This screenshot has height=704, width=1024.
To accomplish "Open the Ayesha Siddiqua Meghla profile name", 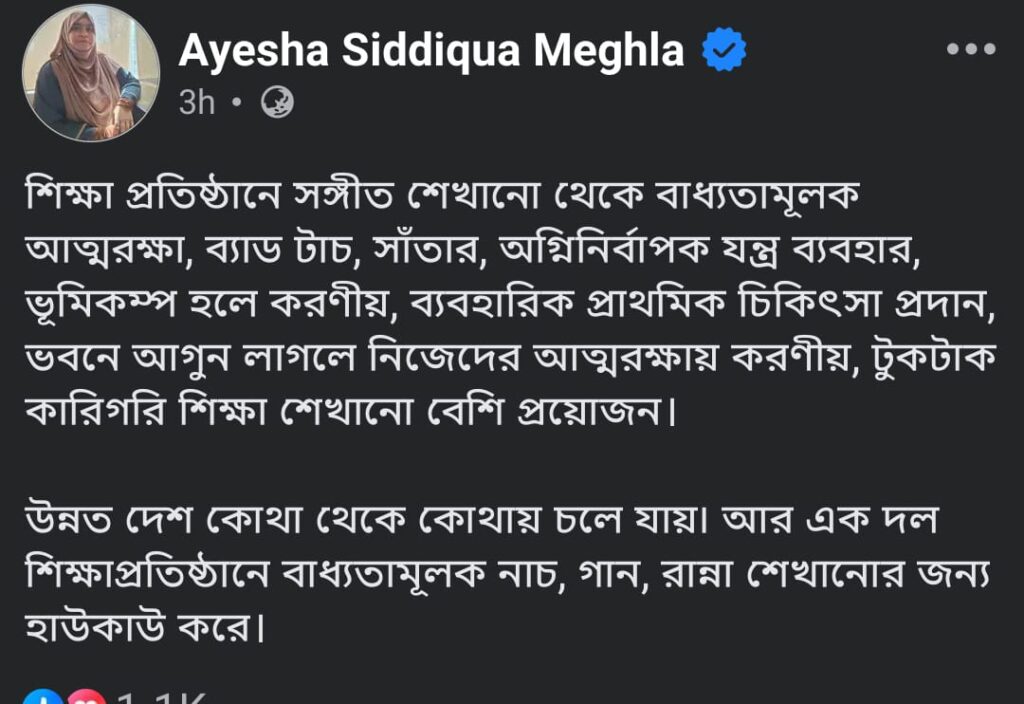I will point(431,50).
